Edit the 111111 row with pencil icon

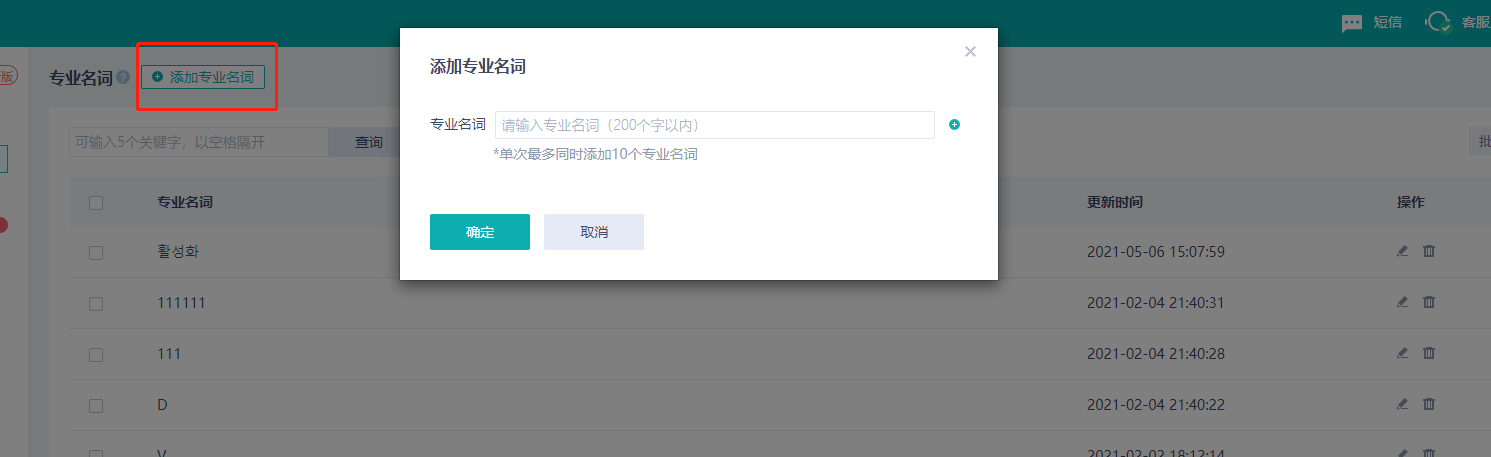1402,302
